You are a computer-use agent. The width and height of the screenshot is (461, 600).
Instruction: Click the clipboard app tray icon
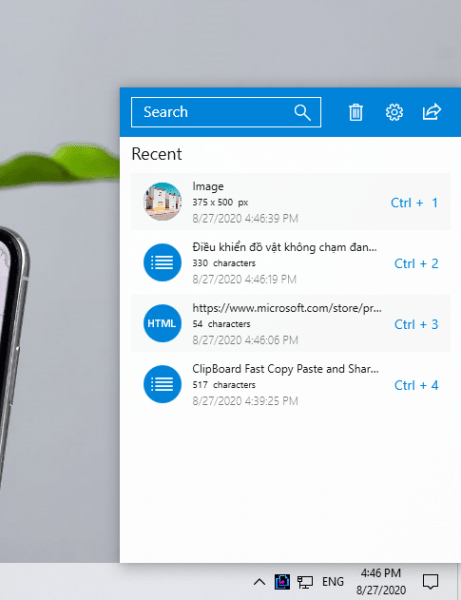(282, 582)
